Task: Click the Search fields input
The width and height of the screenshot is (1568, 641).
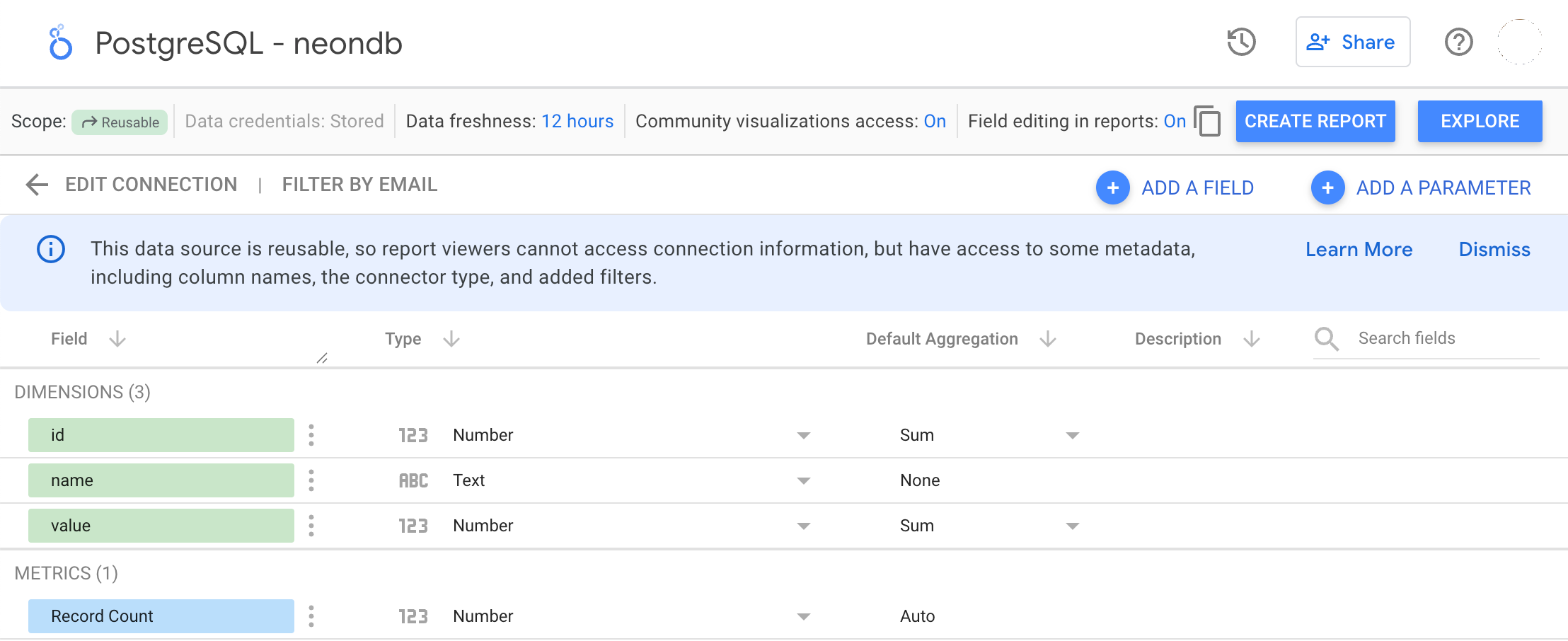Action: pyautogui.click(x=1443, y=338)
